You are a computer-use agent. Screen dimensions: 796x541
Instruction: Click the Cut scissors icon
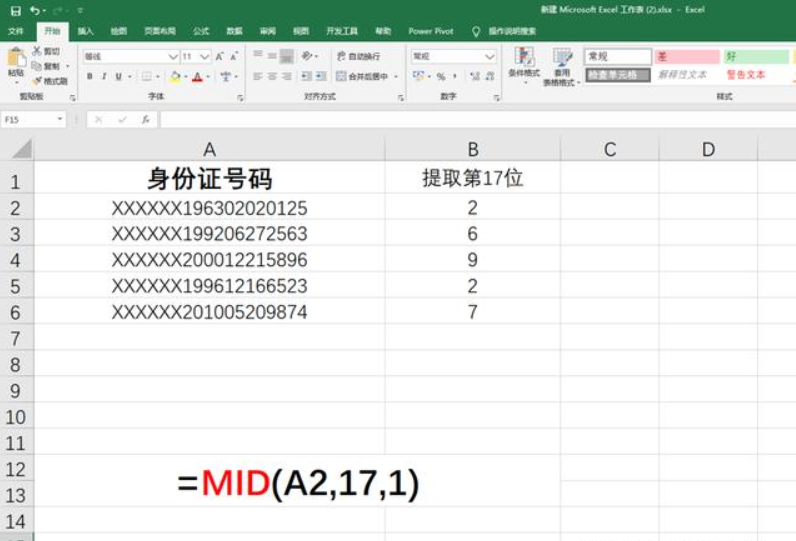(37, 51)
